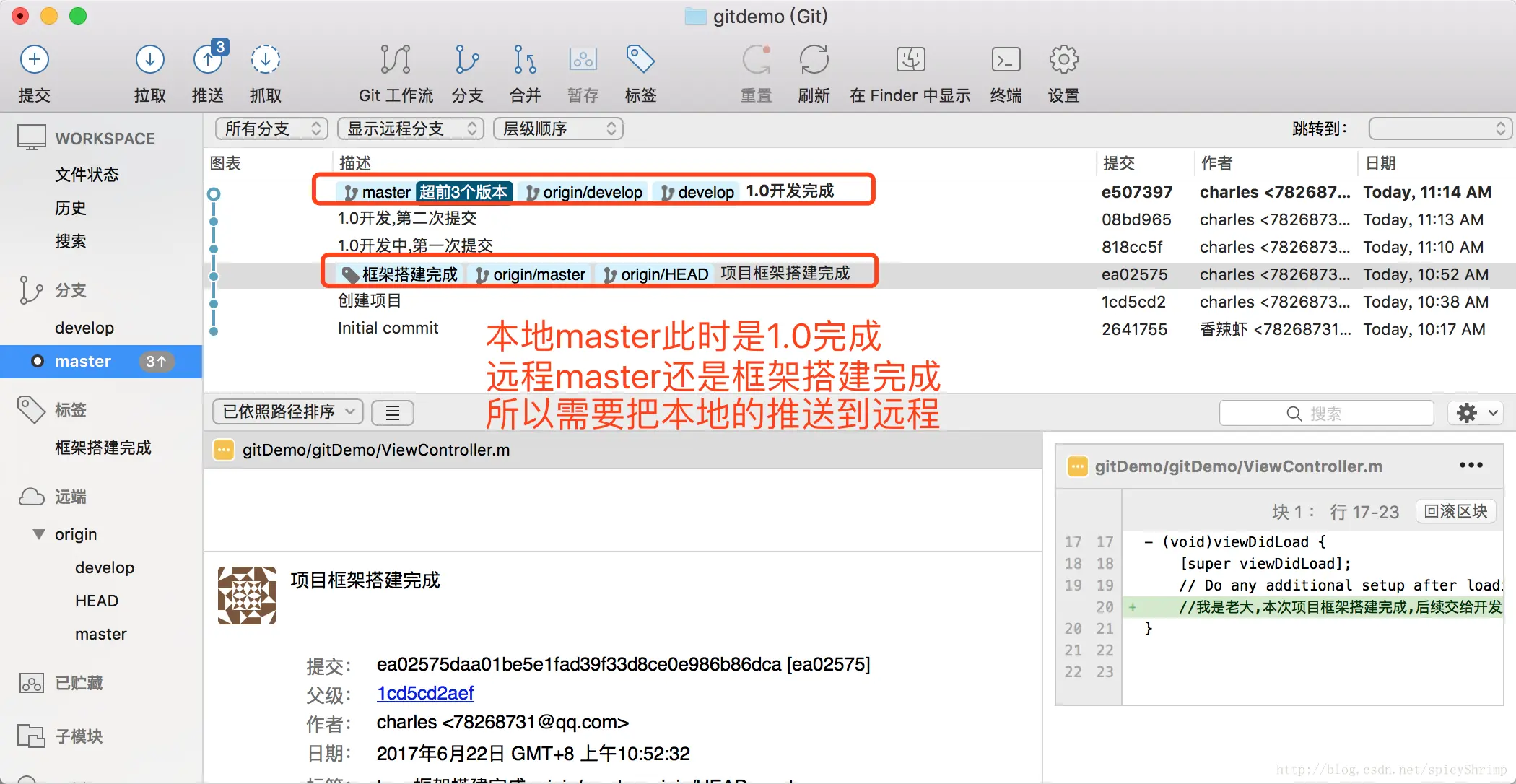Click the 回滚区块 button
The width and height of the screenshot is (1516, 784).
[1455, 511]
